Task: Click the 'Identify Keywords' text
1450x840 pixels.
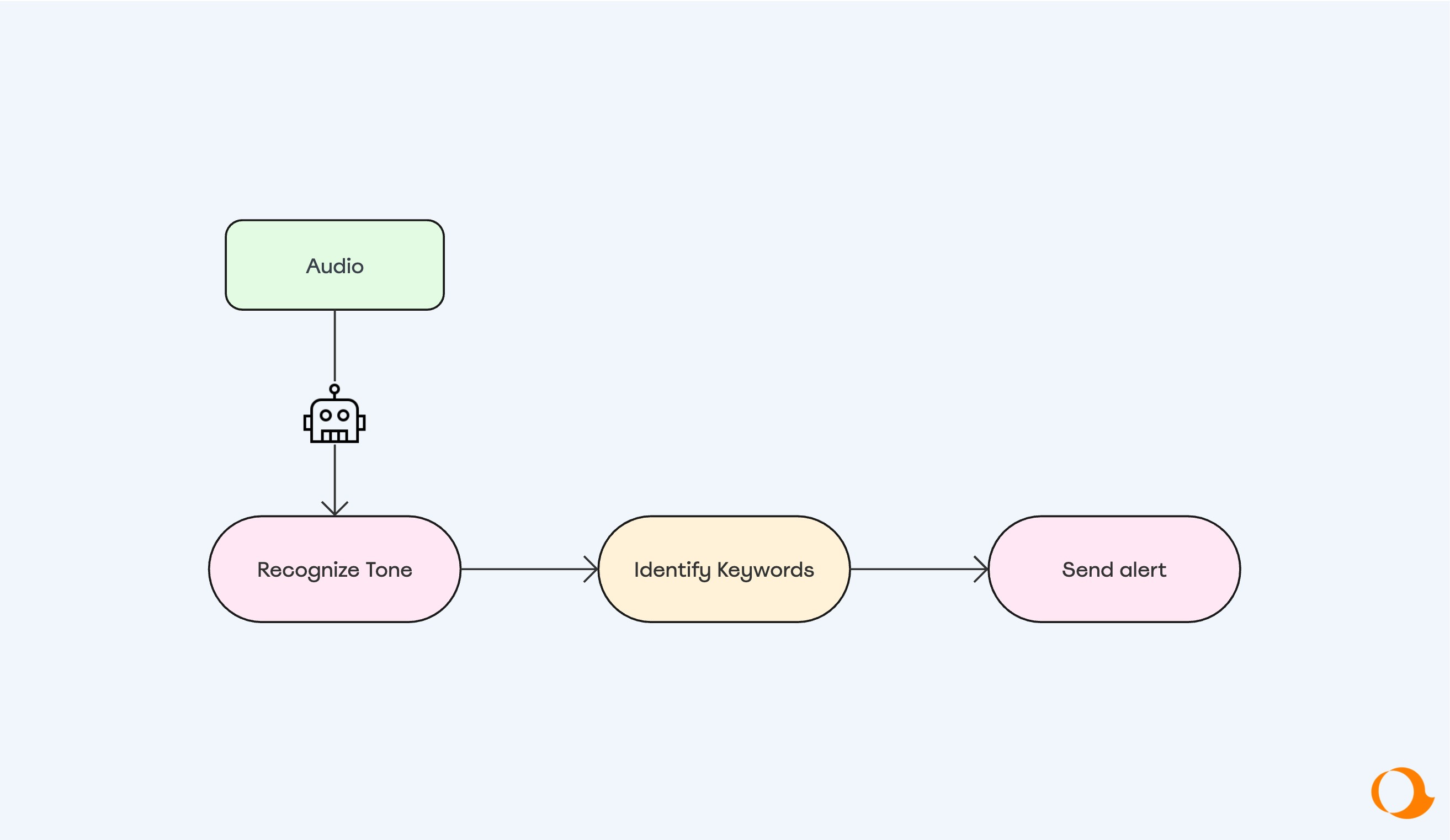Action: (724, 570)
